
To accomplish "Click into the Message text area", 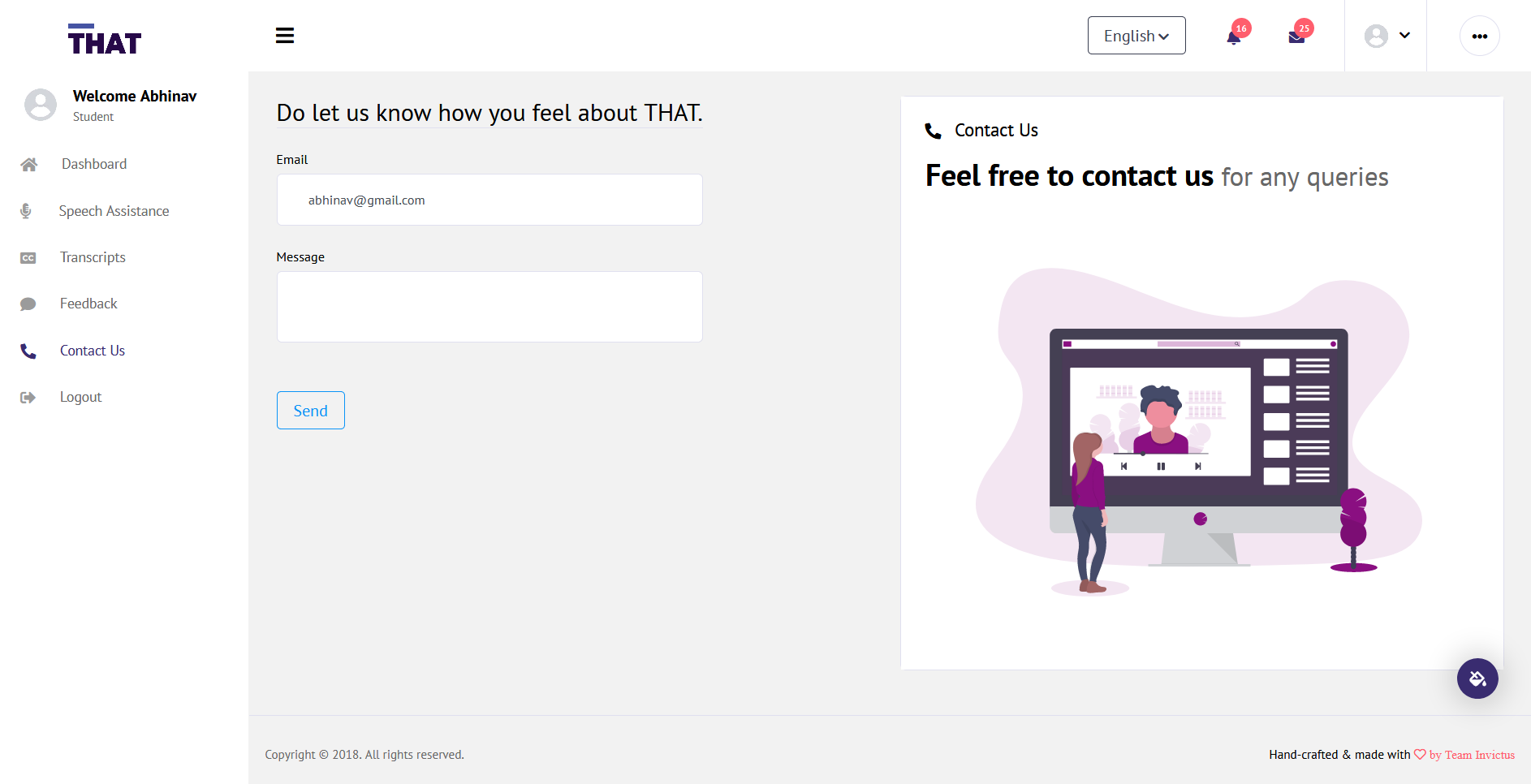I will pyautogui.click(x=489, y=307).
